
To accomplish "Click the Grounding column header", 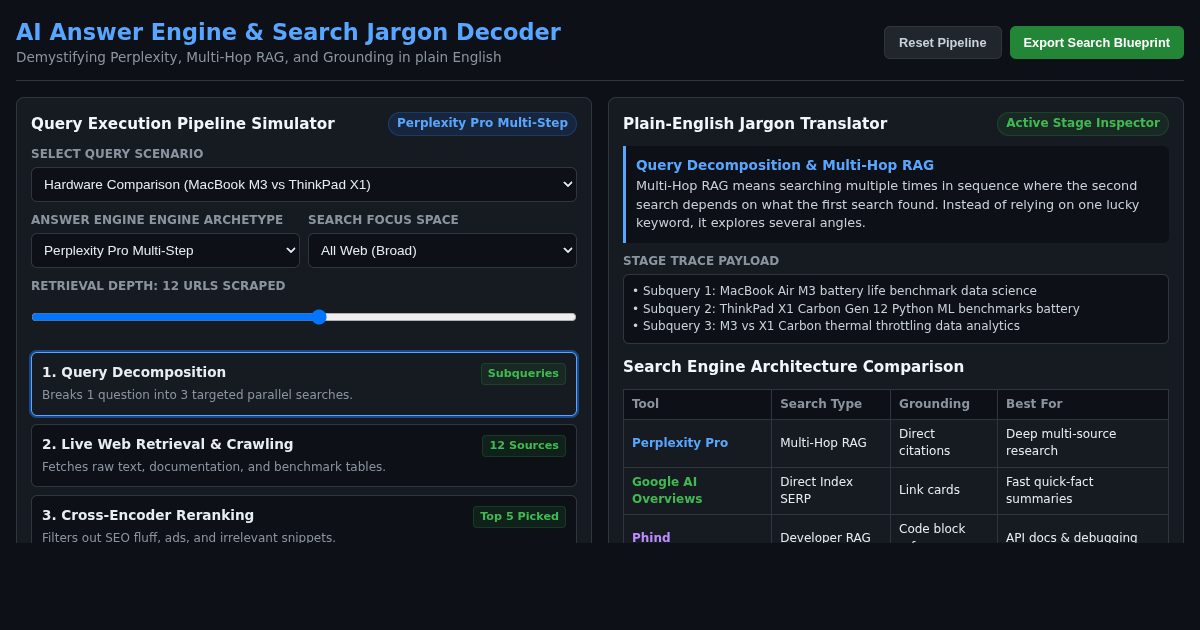I will (x=944, y=404).
